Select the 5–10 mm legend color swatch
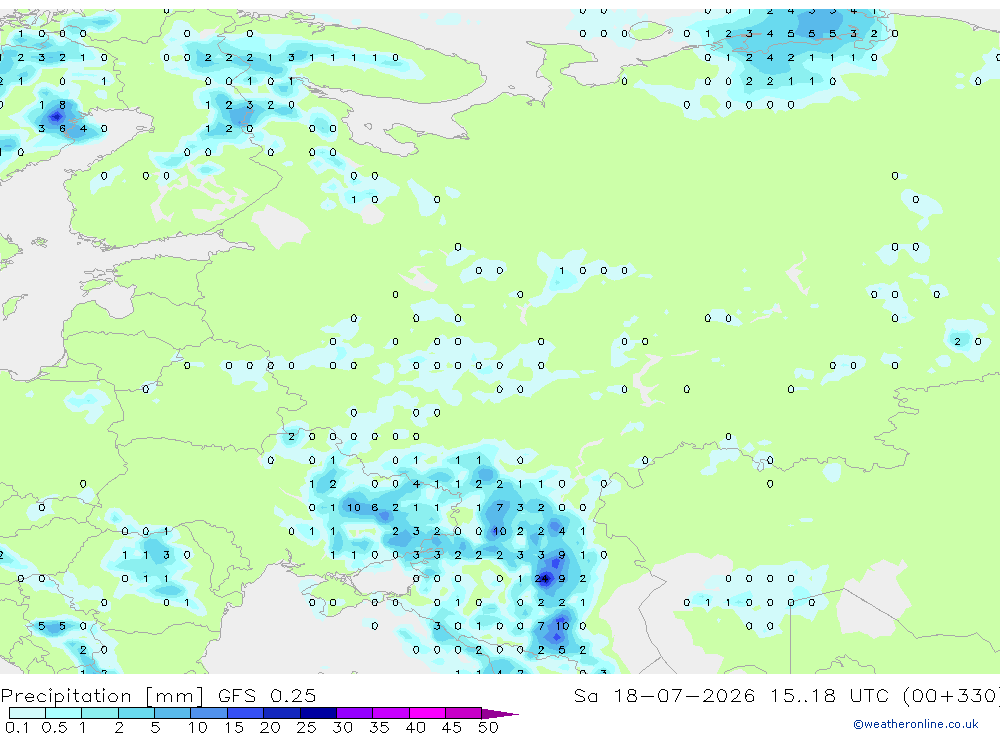Screen dimensions: 1000x733 point(173,713)
